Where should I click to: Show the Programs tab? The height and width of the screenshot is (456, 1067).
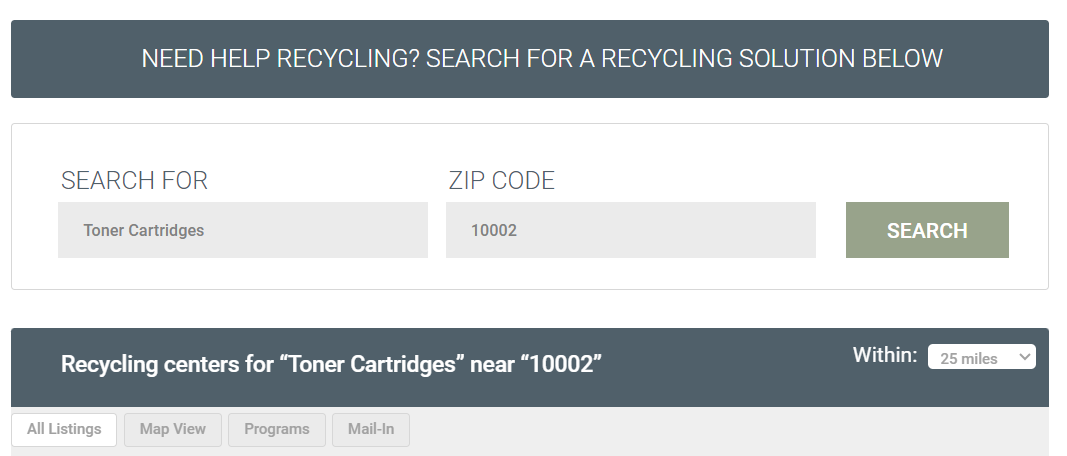277,429
